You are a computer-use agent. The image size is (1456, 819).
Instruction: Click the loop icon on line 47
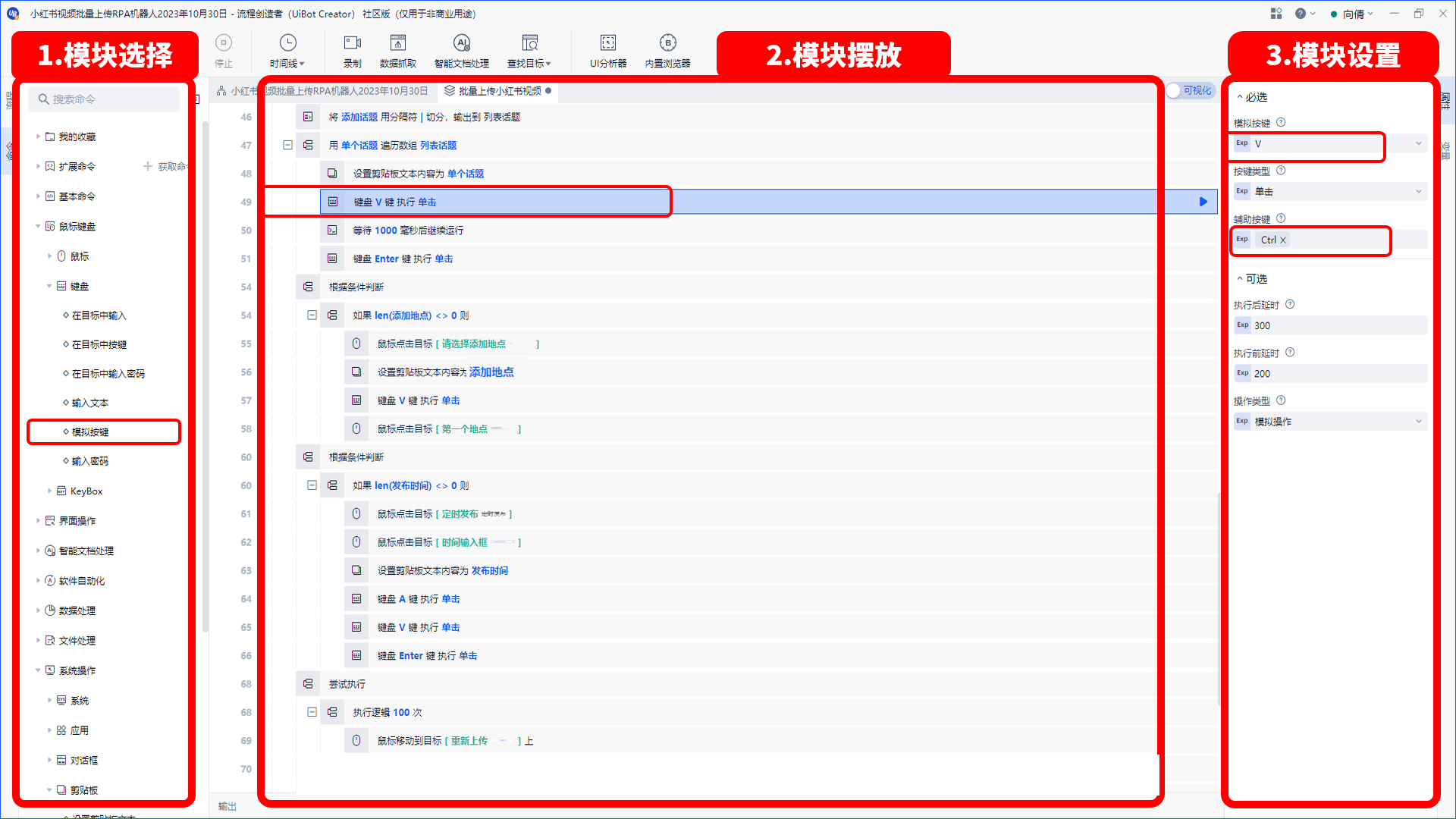[x=308, y=145]
